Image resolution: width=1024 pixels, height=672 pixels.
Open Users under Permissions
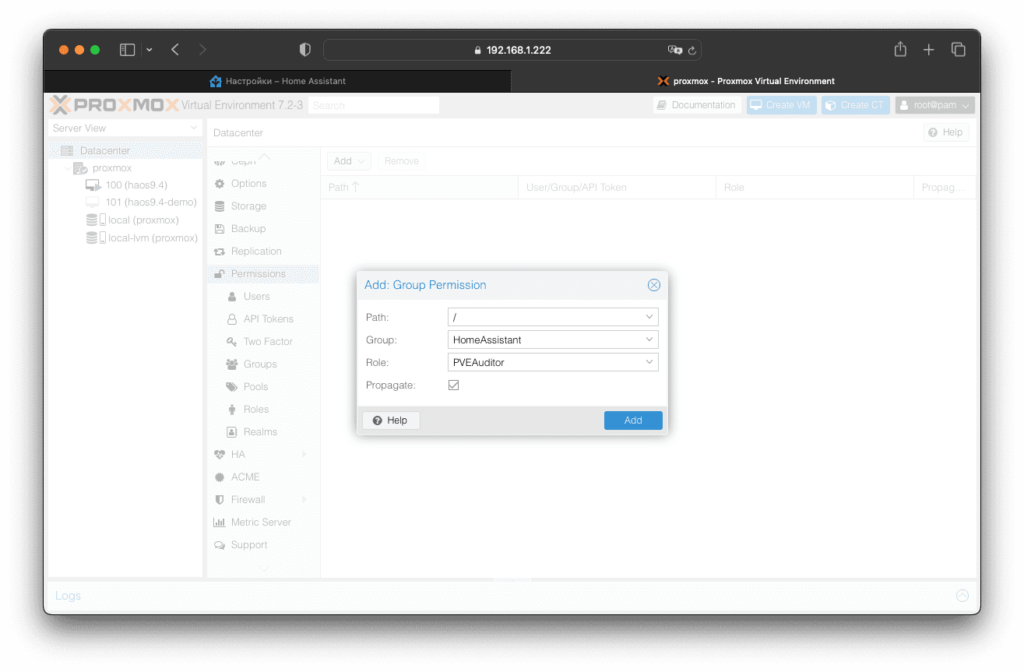click(263, 296)
